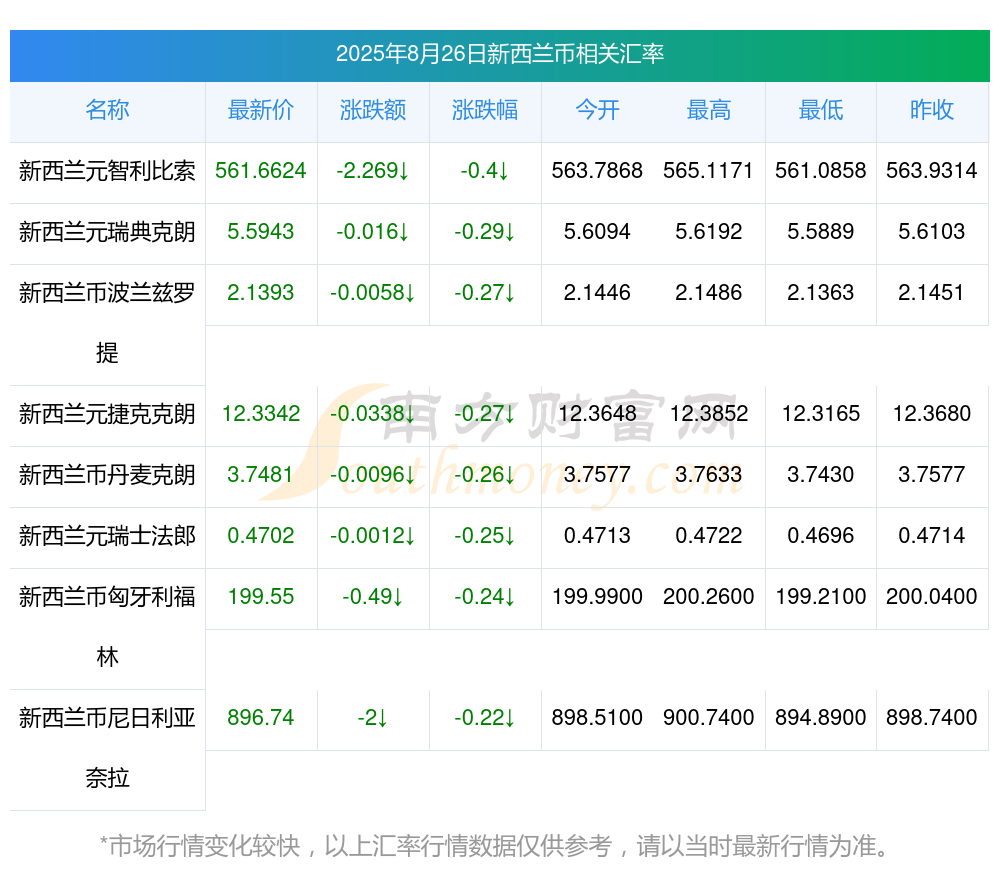The width and height of the screenshot is (1000, 877).
Task: Click latest price 3.7481
Action: 261,475
